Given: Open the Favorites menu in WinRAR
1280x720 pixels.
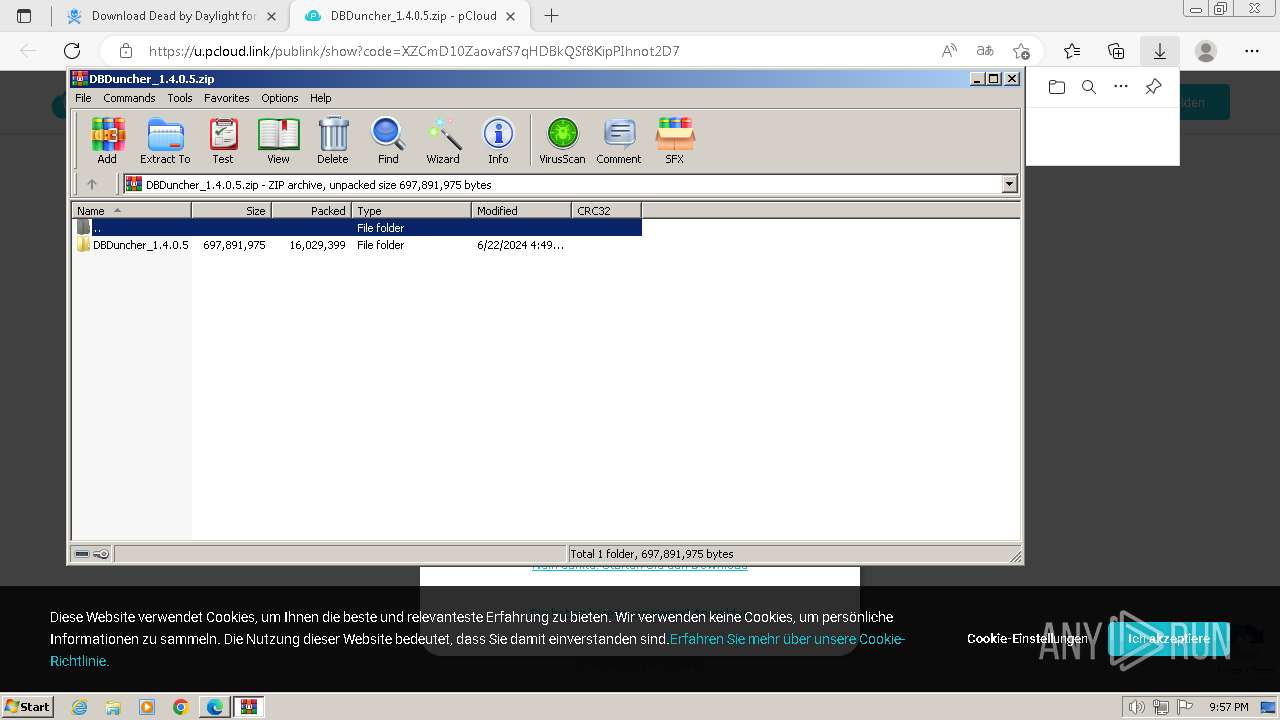Looking at the screenshot, I should pos(227,98).
